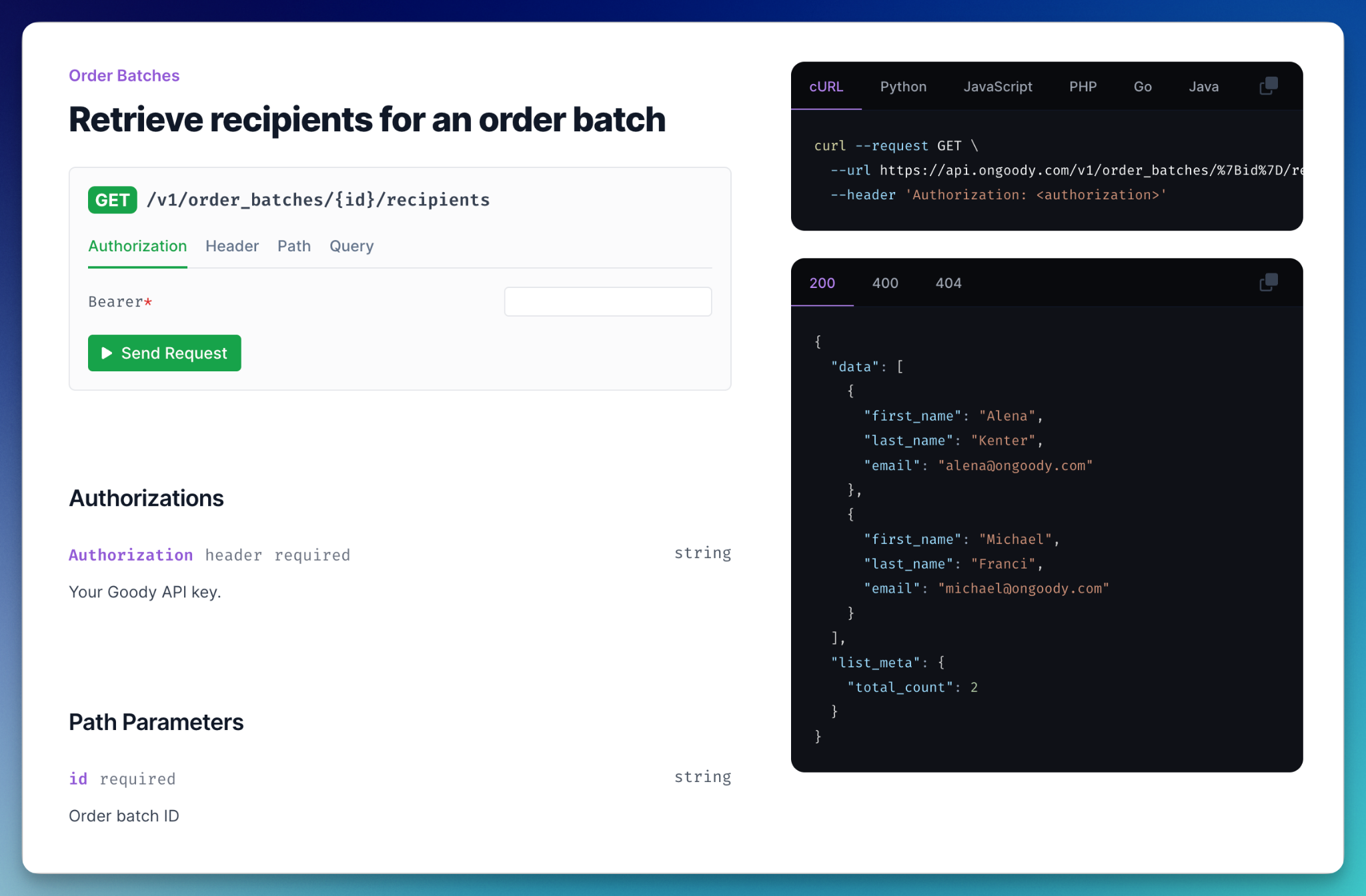
Task: View the 404 error response
Action: pyautogui.click(x=948, y=283)
